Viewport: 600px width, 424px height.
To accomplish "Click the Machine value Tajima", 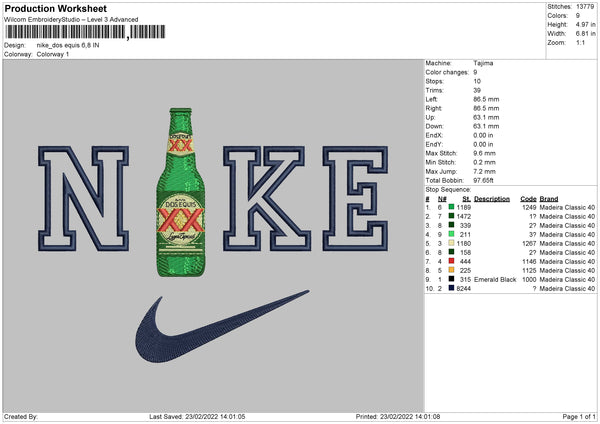I will [x=483, y=63].
